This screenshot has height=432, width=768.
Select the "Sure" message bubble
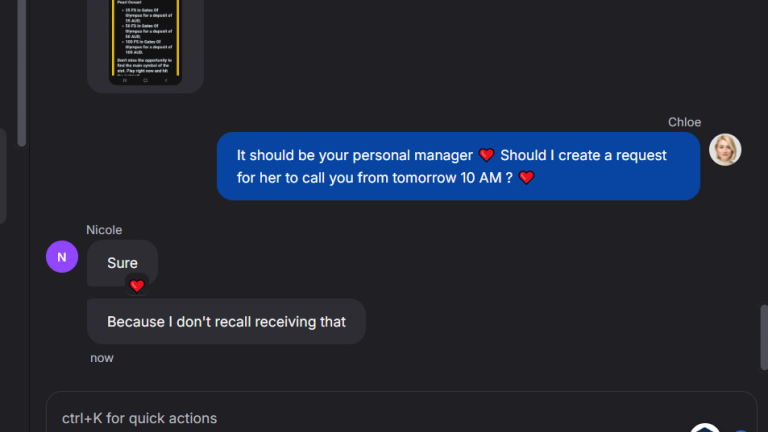coord(122,263)
